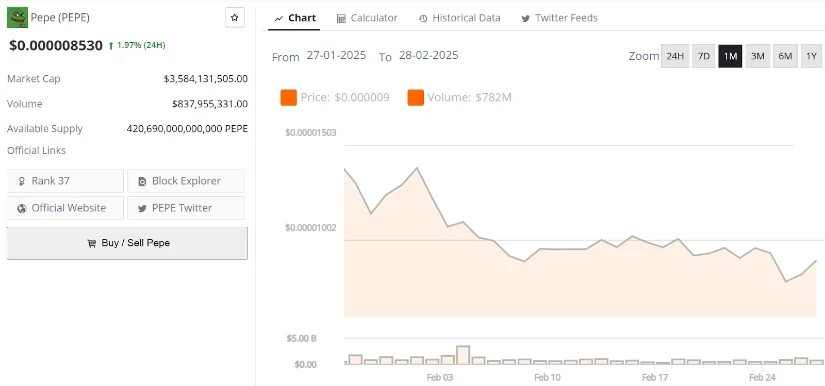Click the tallest volume bar after Feb 03
Viewport: 825px width, 386px height.
(463, 355)
